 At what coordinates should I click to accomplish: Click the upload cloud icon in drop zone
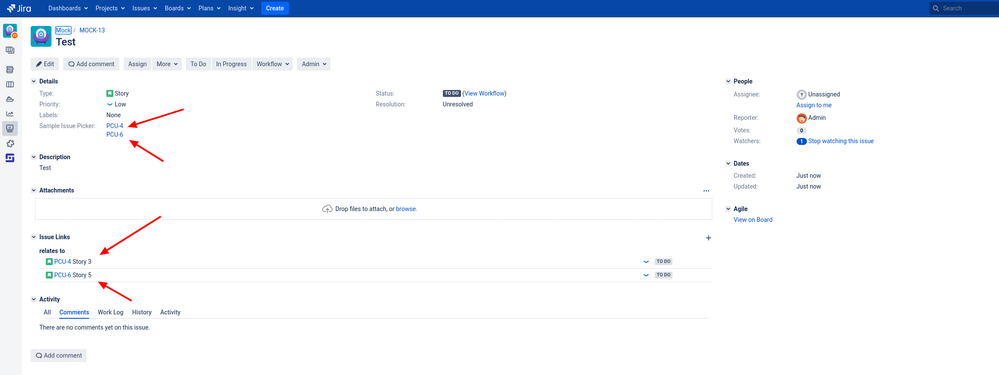click(327, 209)
